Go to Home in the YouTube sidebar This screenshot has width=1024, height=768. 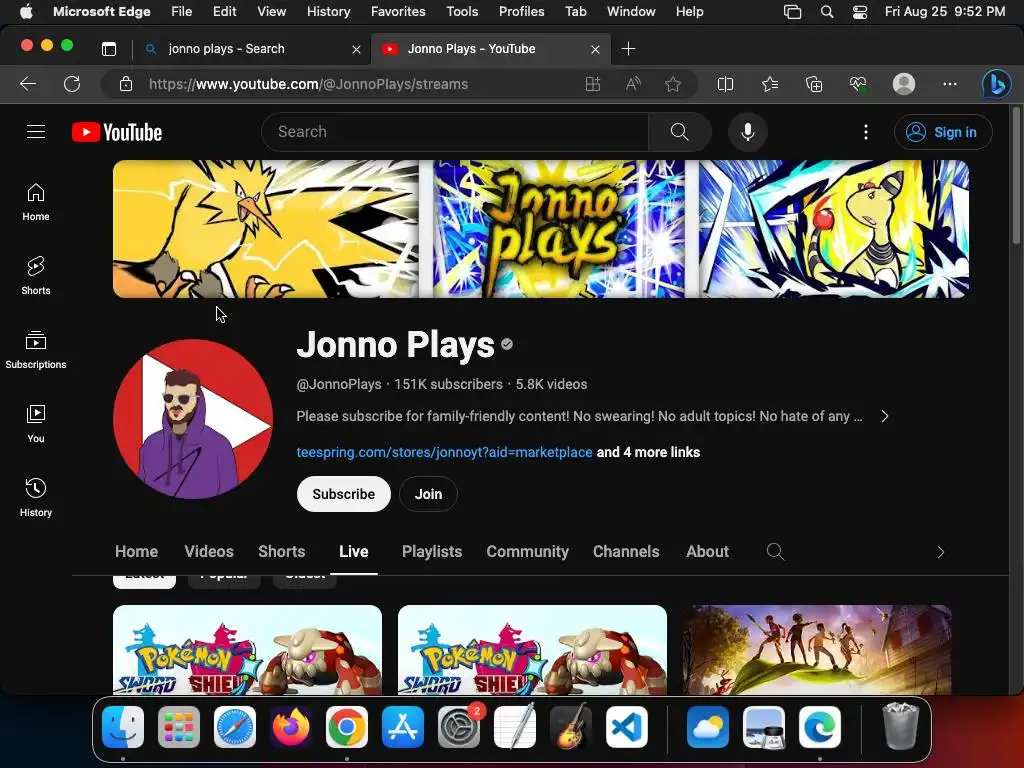coord(36,202)
